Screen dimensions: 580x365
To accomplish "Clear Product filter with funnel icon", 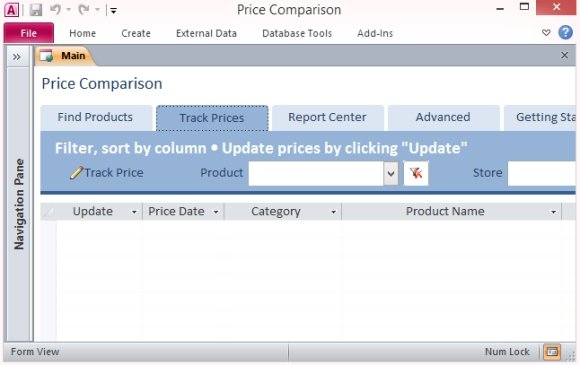I will 416,173.
